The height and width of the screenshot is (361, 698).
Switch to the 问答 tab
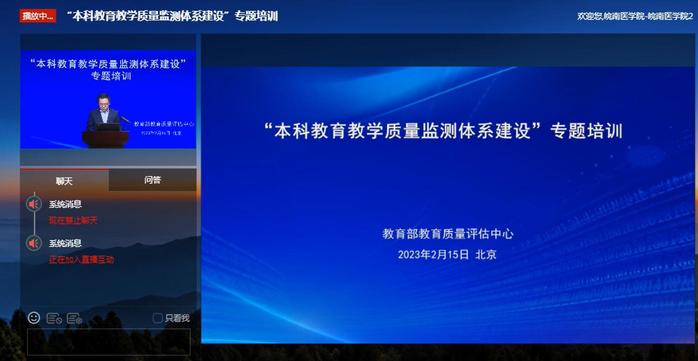[152, 180]
